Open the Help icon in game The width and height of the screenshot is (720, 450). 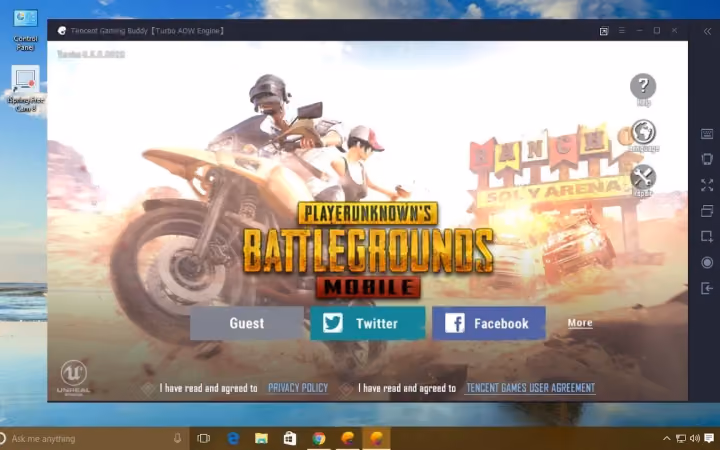[x=643, y=86]
